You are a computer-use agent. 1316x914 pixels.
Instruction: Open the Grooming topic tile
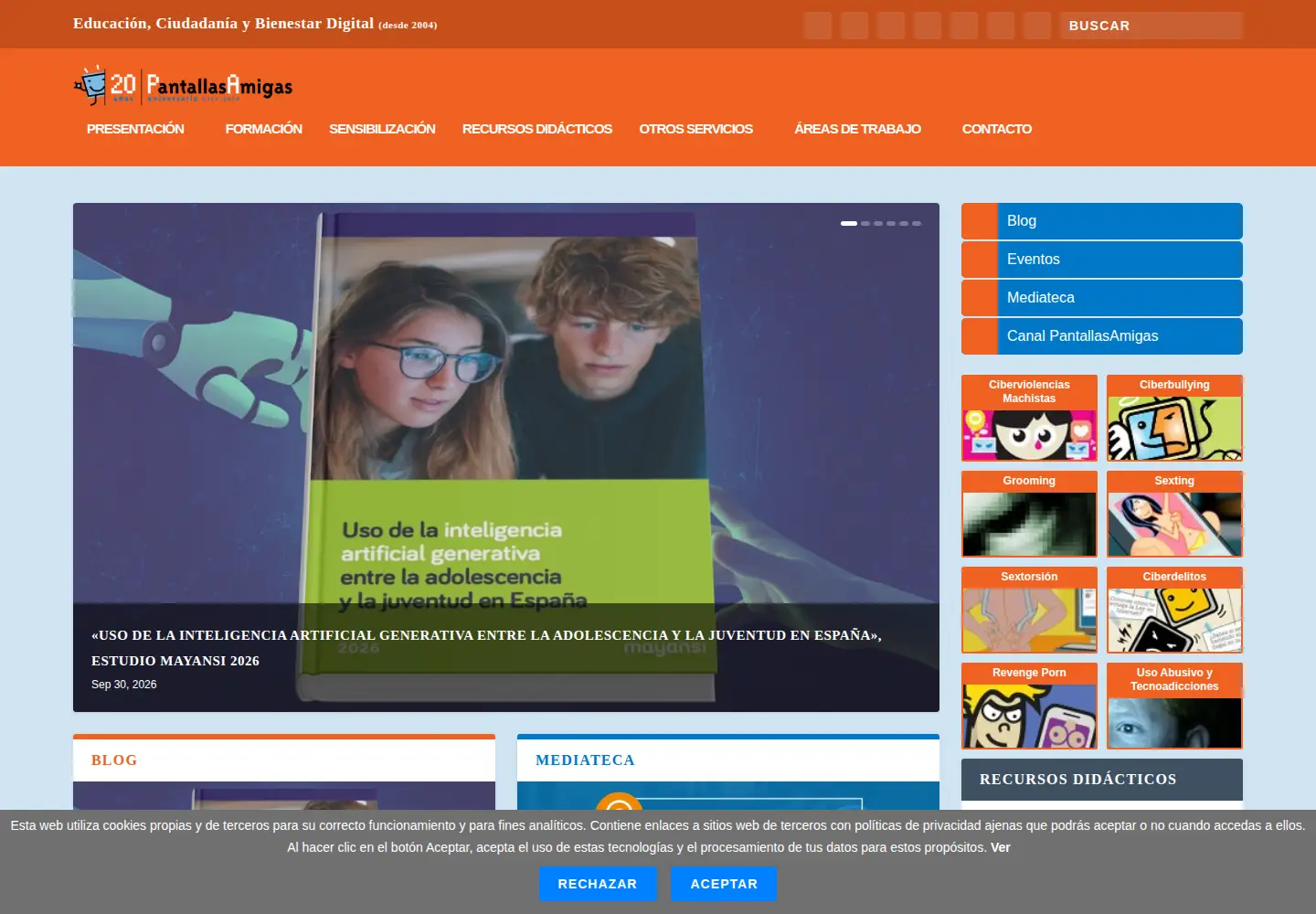[1029, 514]
